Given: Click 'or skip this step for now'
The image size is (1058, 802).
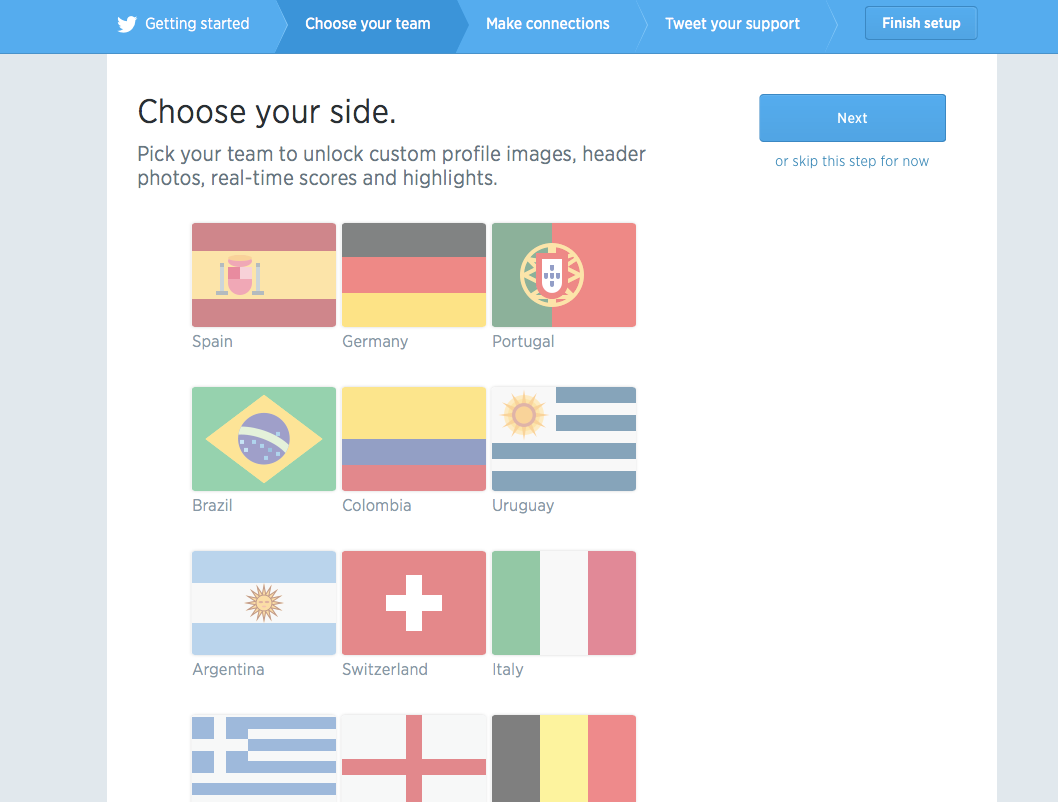Looking at the screenshot, I should click(x=852, y=161).
